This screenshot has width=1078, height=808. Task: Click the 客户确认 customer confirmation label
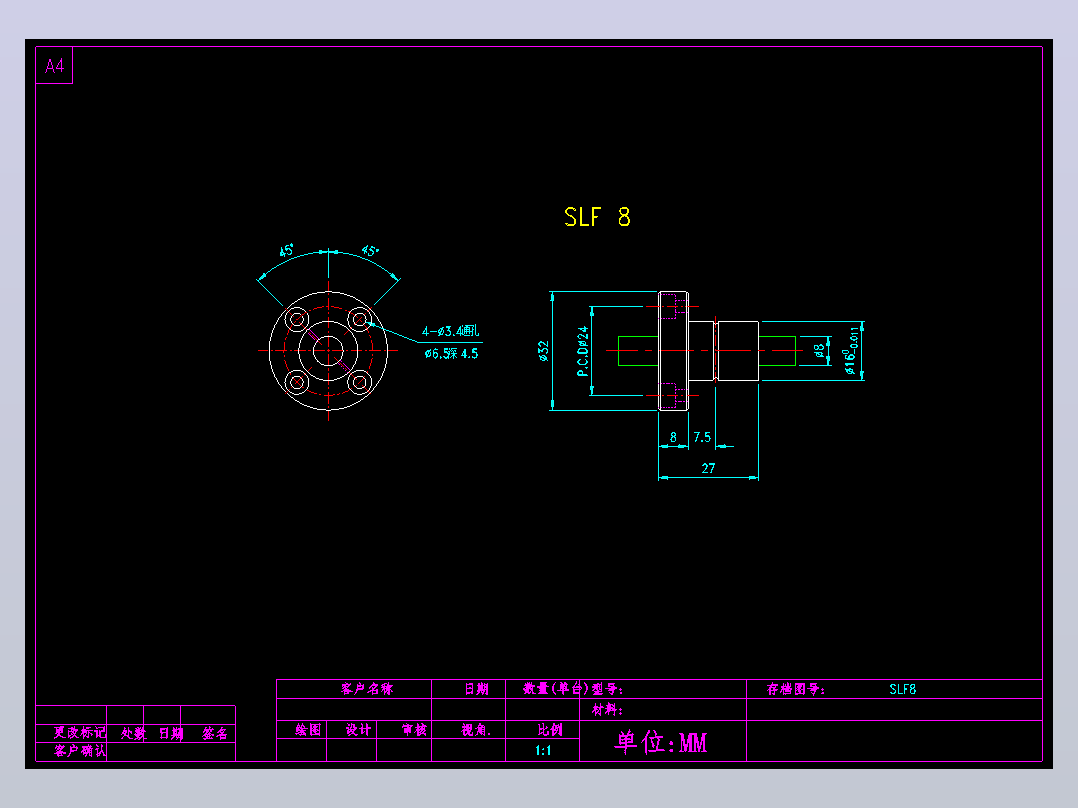pyautogui.click(x=80, y=751)
